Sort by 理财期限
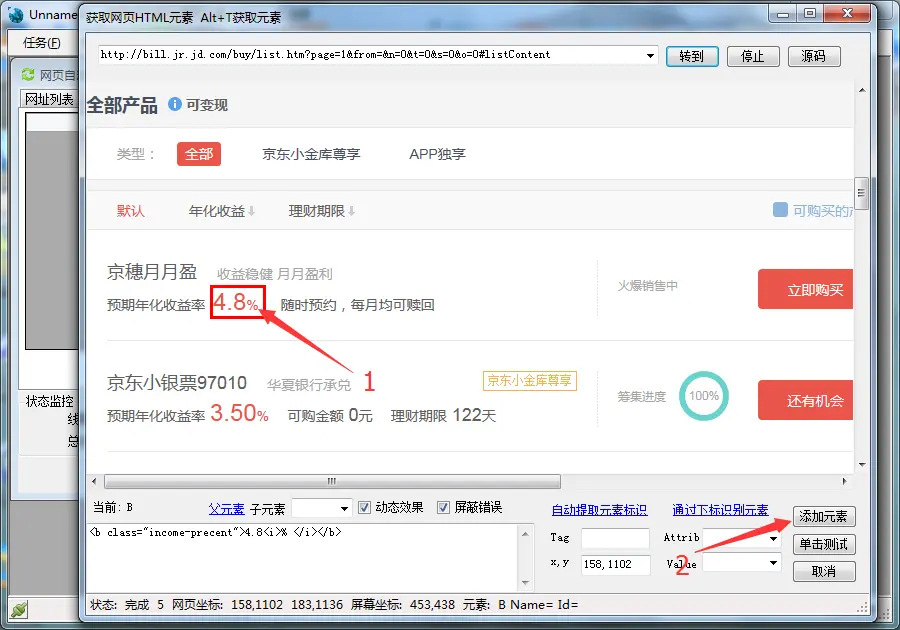 click(x=321, y=211)
